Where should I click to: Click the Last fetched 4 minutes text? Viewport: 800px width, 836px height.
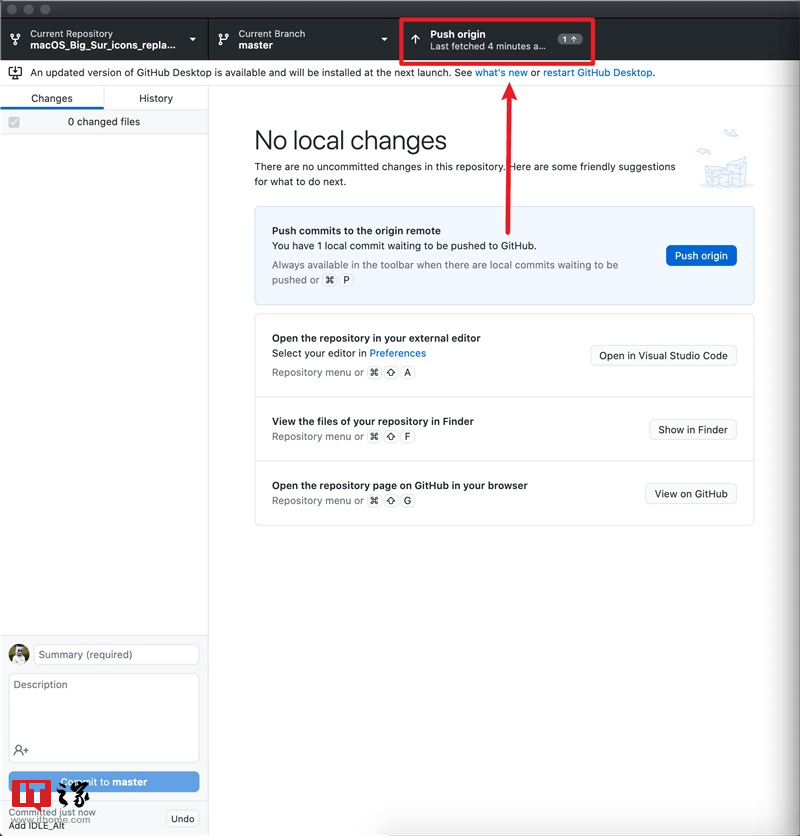[x=487, y=46]
